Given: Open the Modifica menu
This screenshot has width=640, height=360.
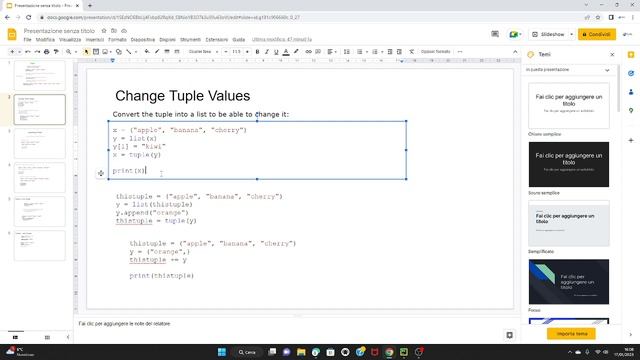Looking at the screenshot, I should (x=45, y=40).
